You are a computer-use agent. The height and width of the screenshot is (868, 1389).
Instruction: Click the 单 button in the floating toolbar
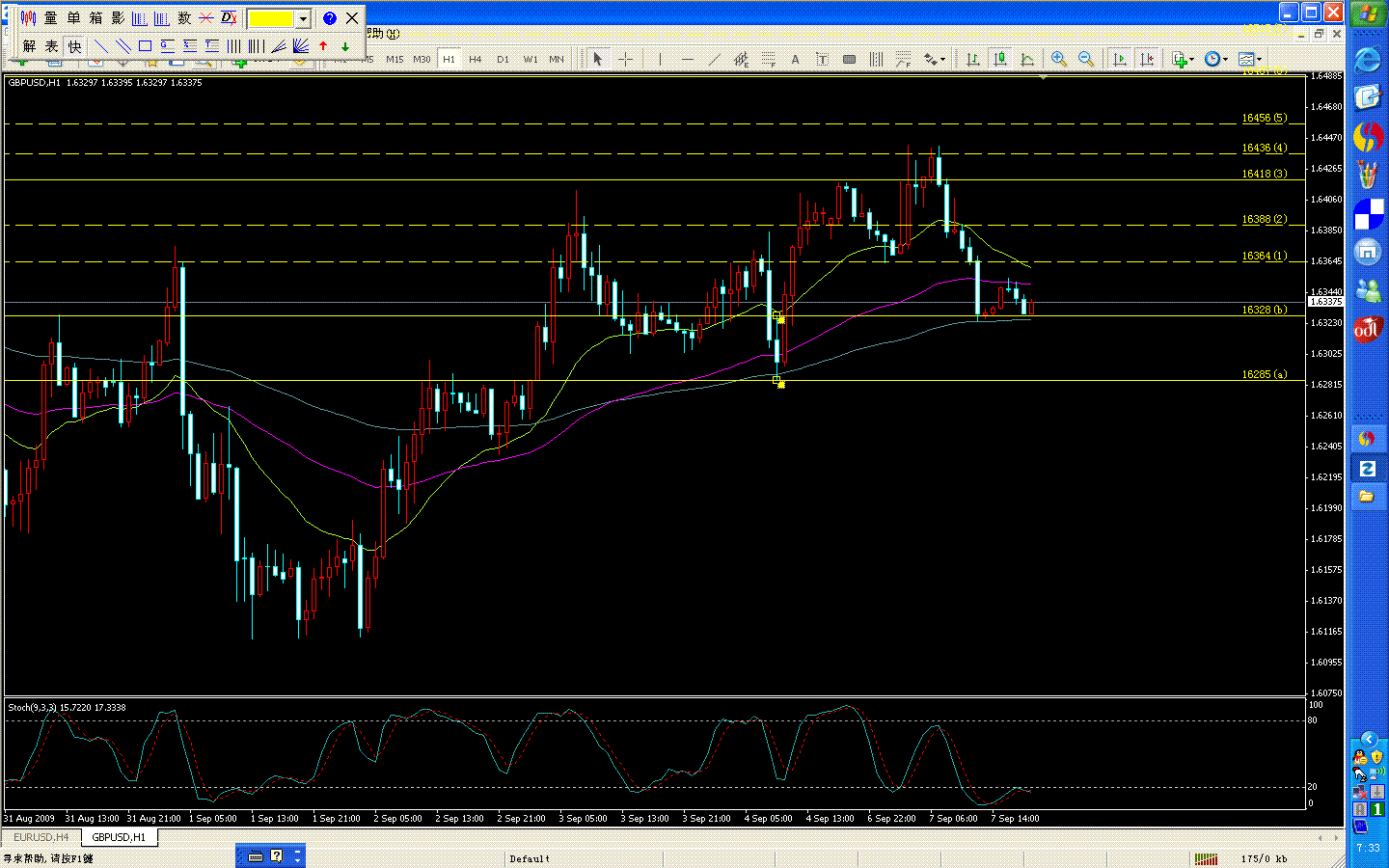[73, 18]
